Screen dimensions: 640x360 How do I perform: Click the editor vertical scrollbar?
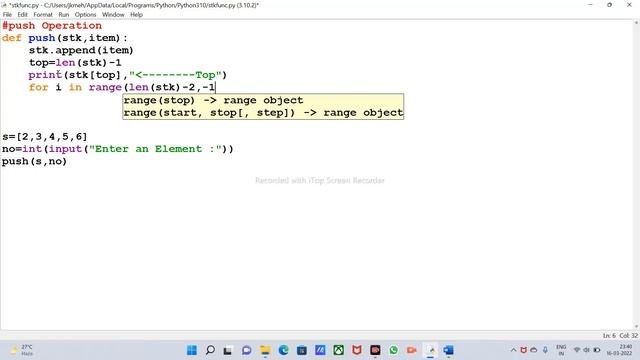[636, 175]
